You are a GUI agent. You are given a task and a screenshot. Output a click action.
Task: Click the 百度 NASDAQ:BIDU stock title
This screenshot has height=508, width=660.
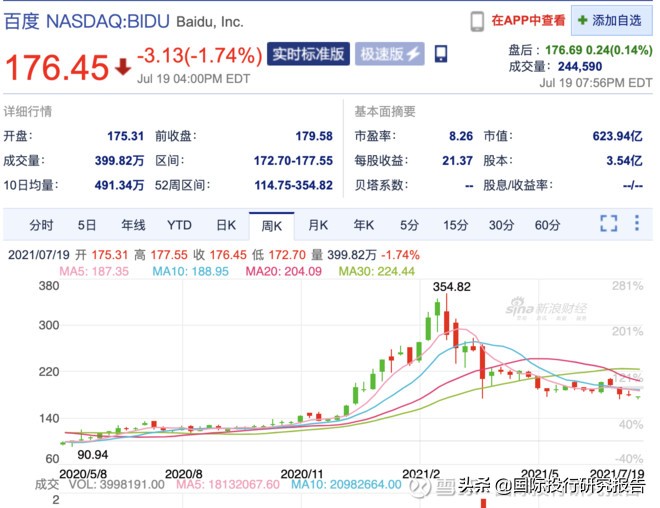pos(87,21)
